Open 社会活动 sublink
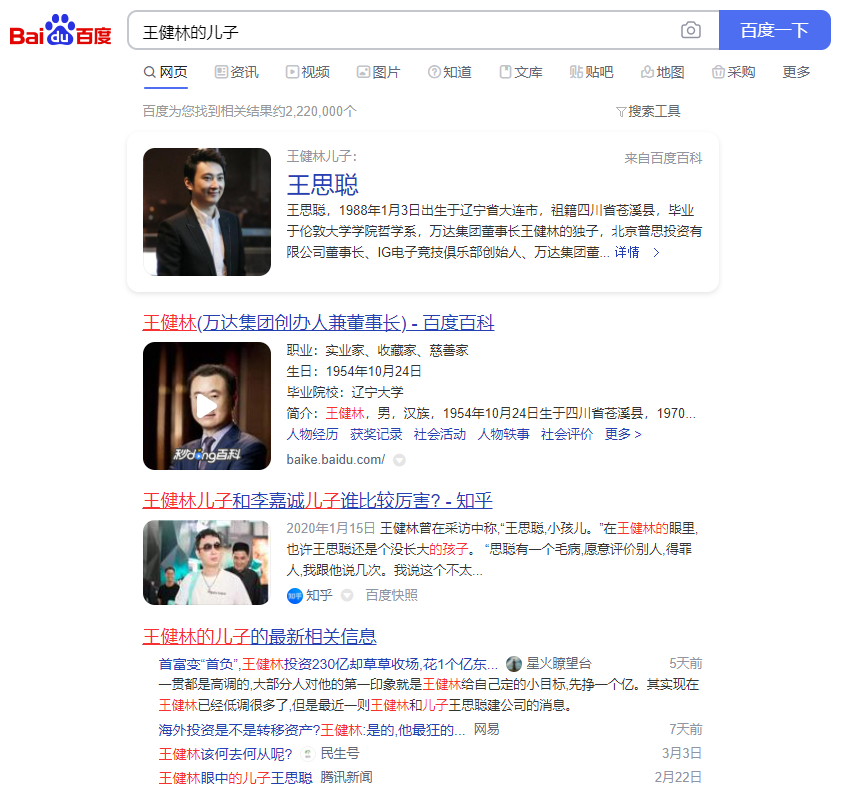846x792 pixels. 440,434
